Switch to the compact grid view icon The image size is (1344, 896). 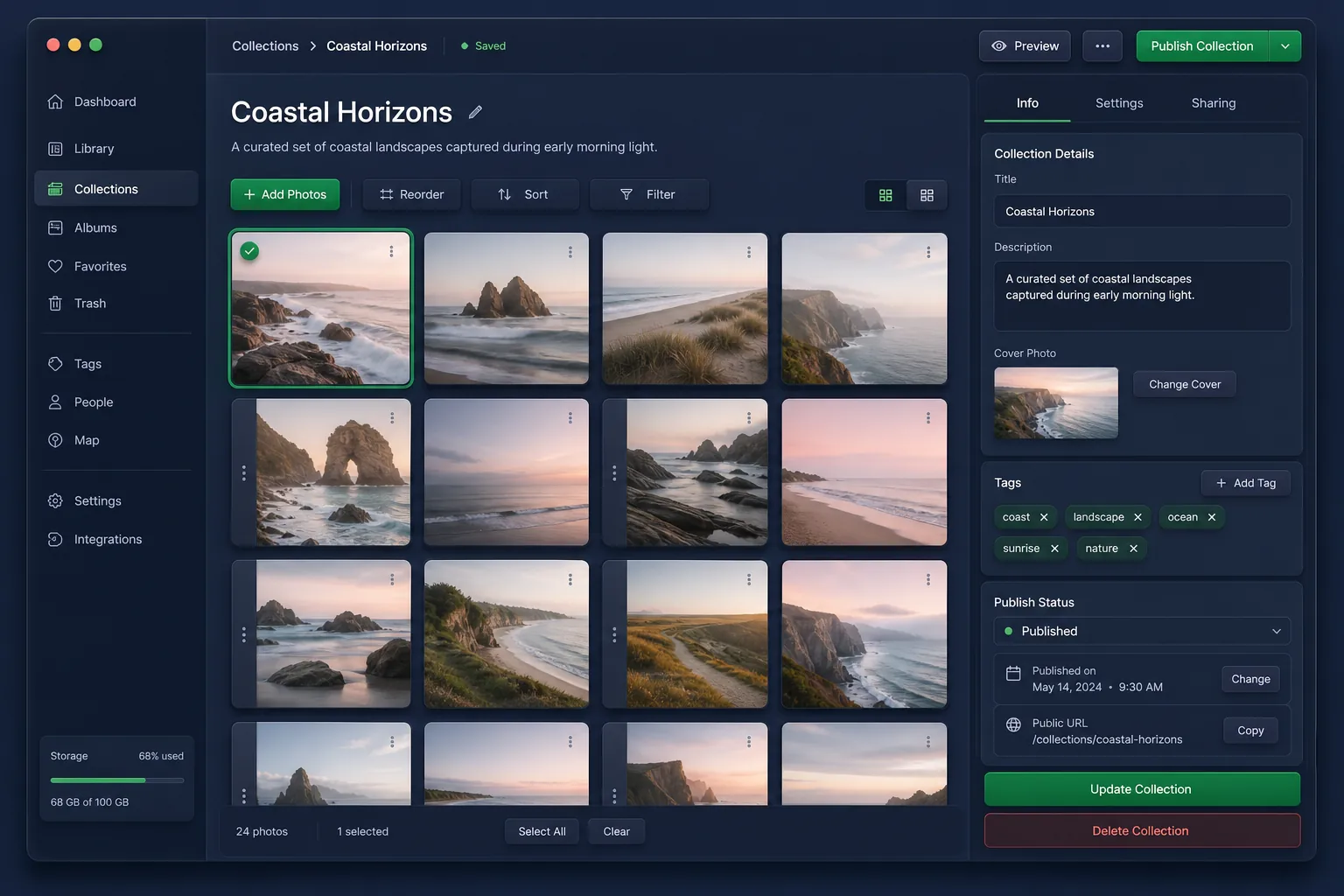(927, 195)
